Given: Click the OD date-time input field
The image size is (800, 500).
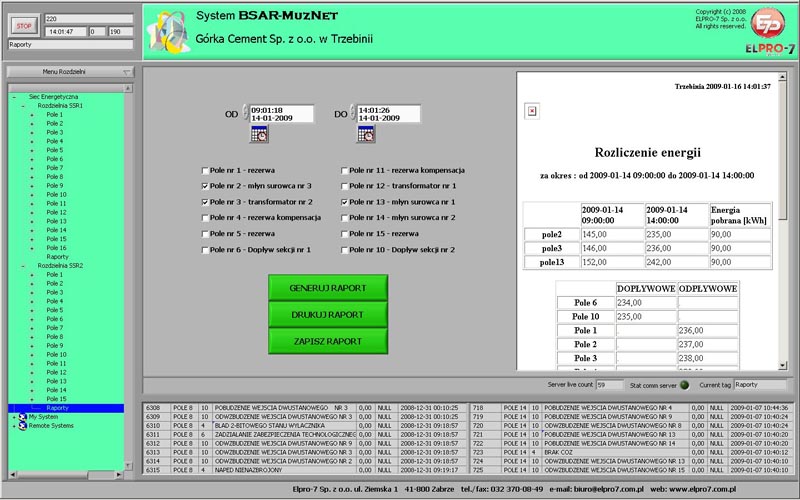Looking at the screenshot, I should [282, 114].
